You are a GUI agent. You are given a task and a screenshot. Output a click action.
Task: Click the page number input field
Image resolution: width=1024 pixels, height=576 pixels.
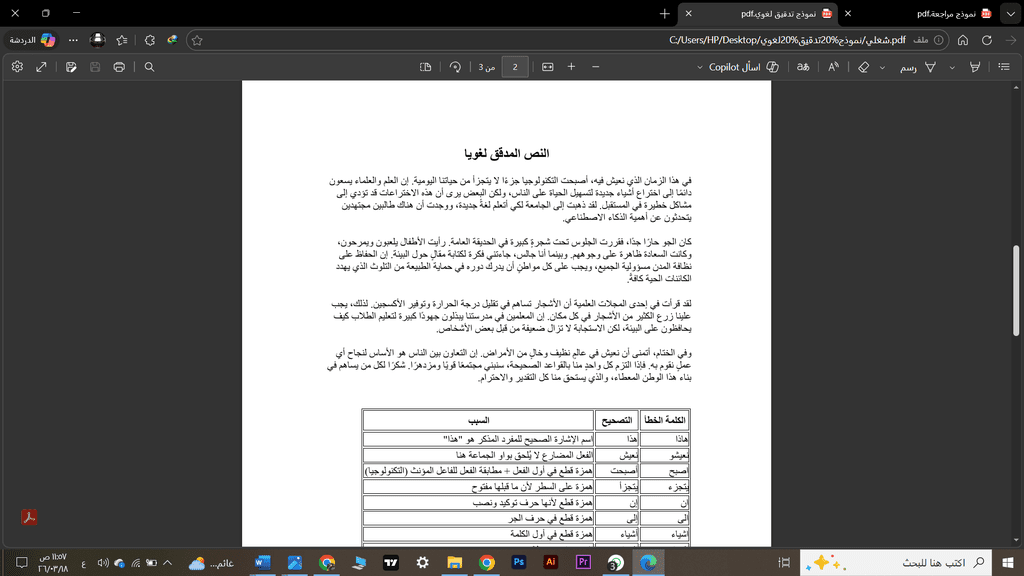[515, 67]
